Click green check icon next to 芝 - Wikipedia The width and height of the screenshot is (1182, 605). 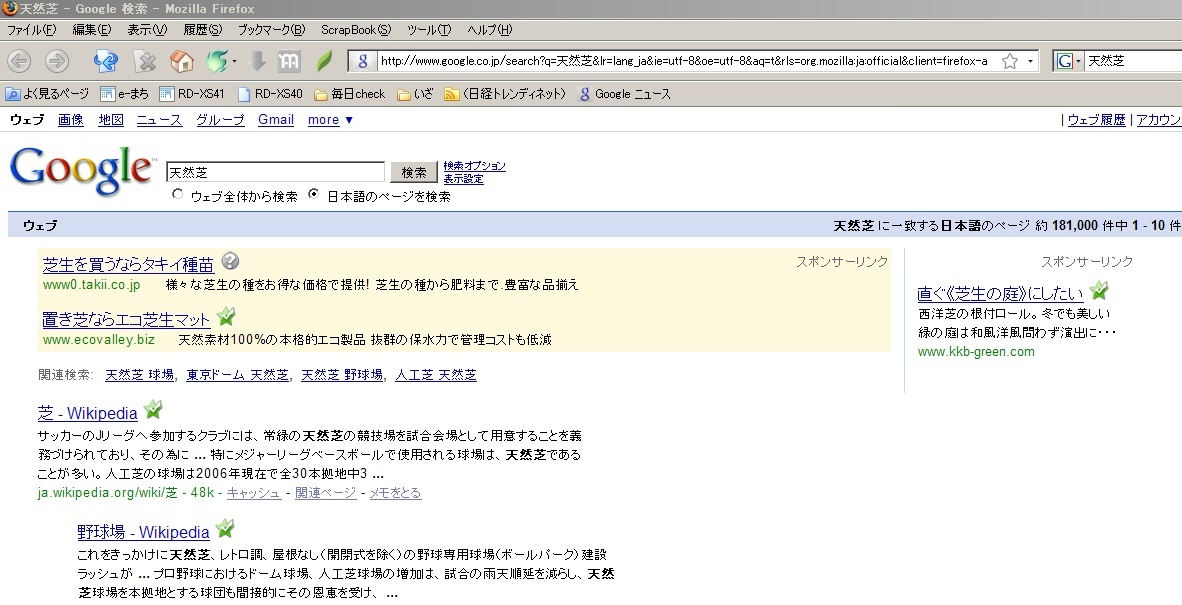[x=153, y=410]
